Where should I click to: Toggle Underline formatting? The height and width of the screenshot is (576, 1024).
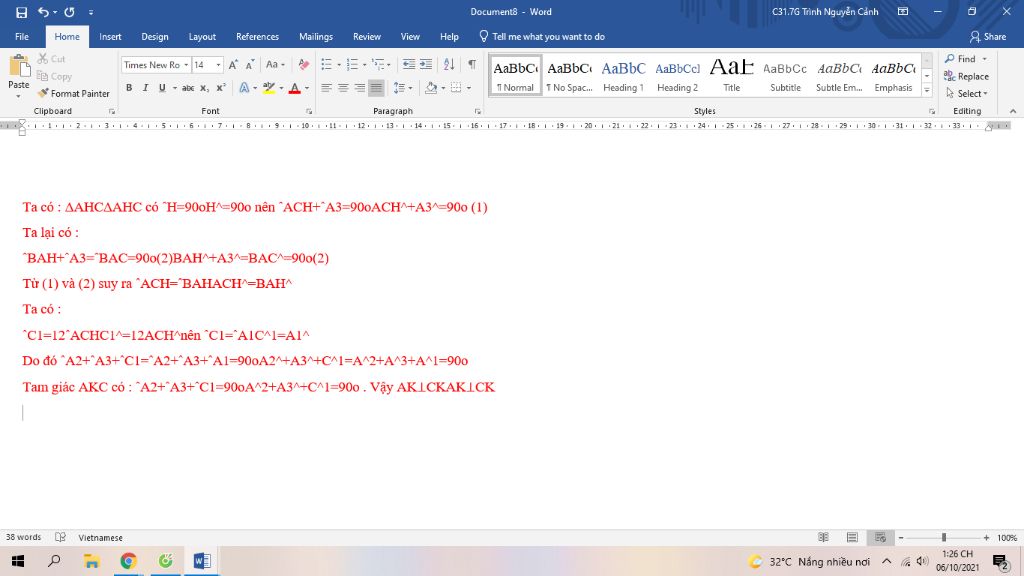[x=162, y=88]
